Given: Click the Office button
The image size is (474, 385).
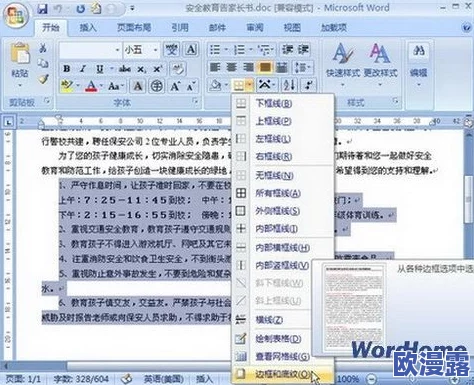Looking at the screenshot, I should point(16,15).
